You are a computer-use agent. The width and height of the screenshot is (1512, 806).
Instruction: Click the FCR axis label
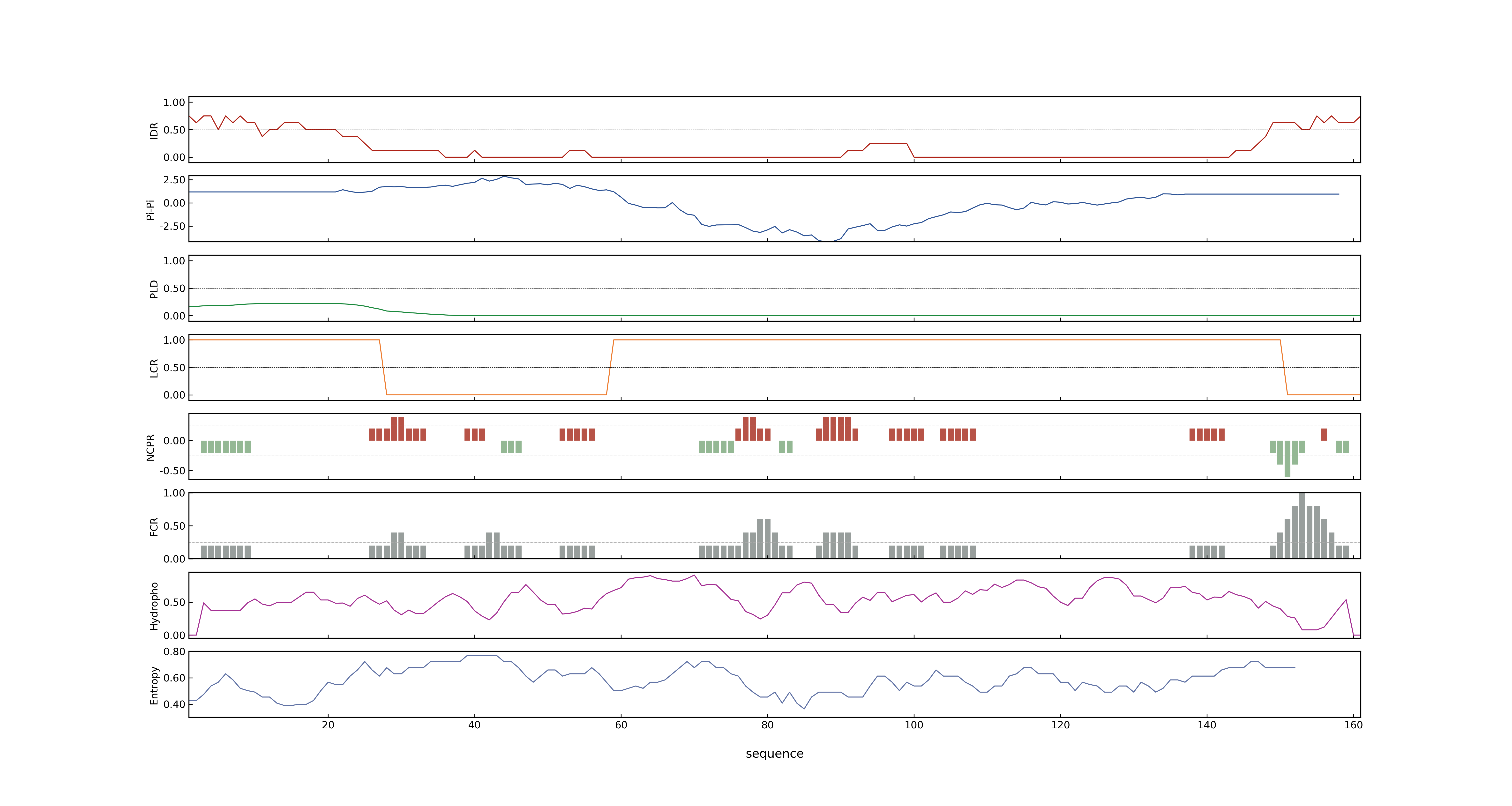pyautogui.click(x=154, y=527)
